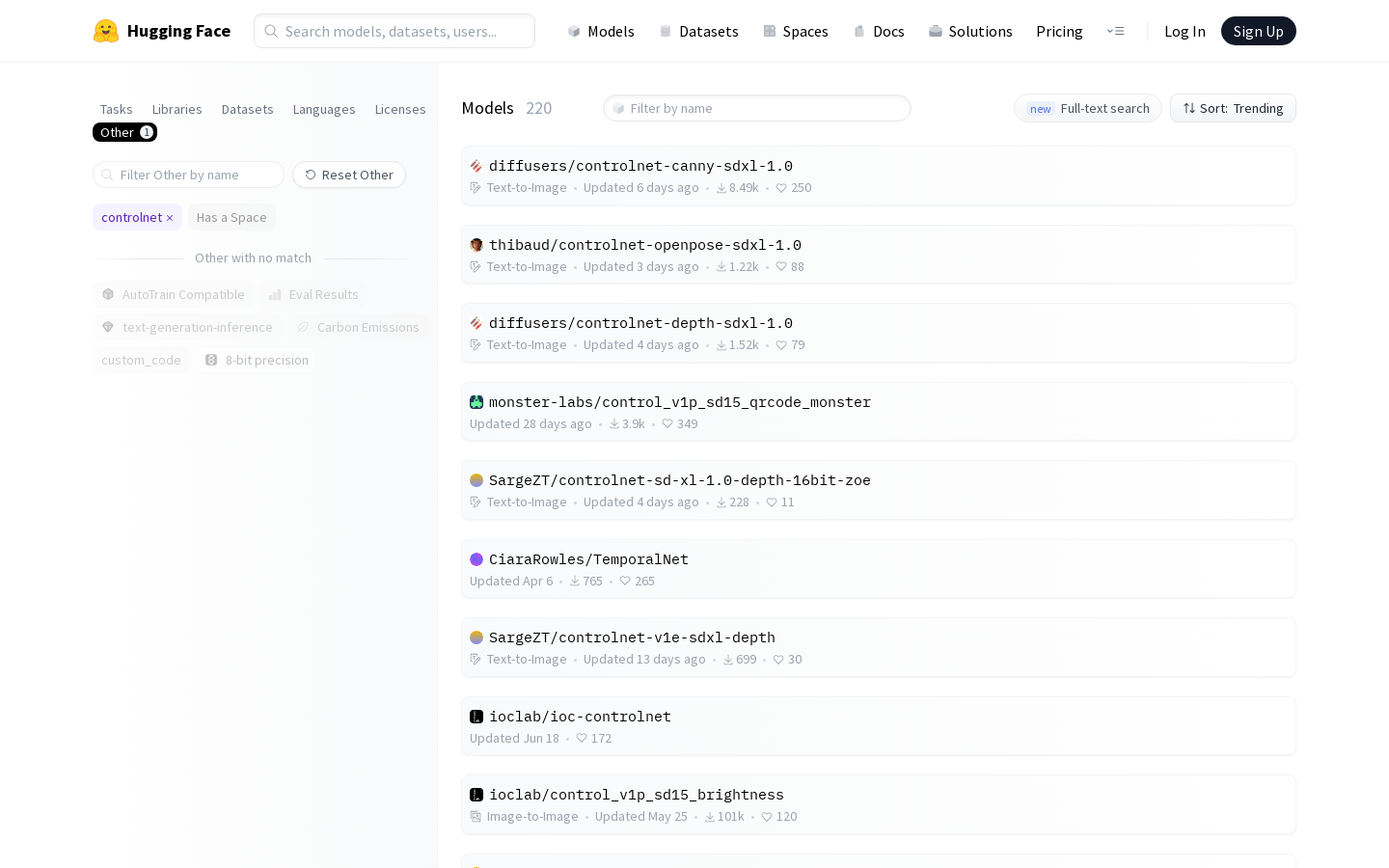Viewport: 1389px width, 868px height.
Task: Remove the controlnet filter tag
Action: [x=170, y=218]
